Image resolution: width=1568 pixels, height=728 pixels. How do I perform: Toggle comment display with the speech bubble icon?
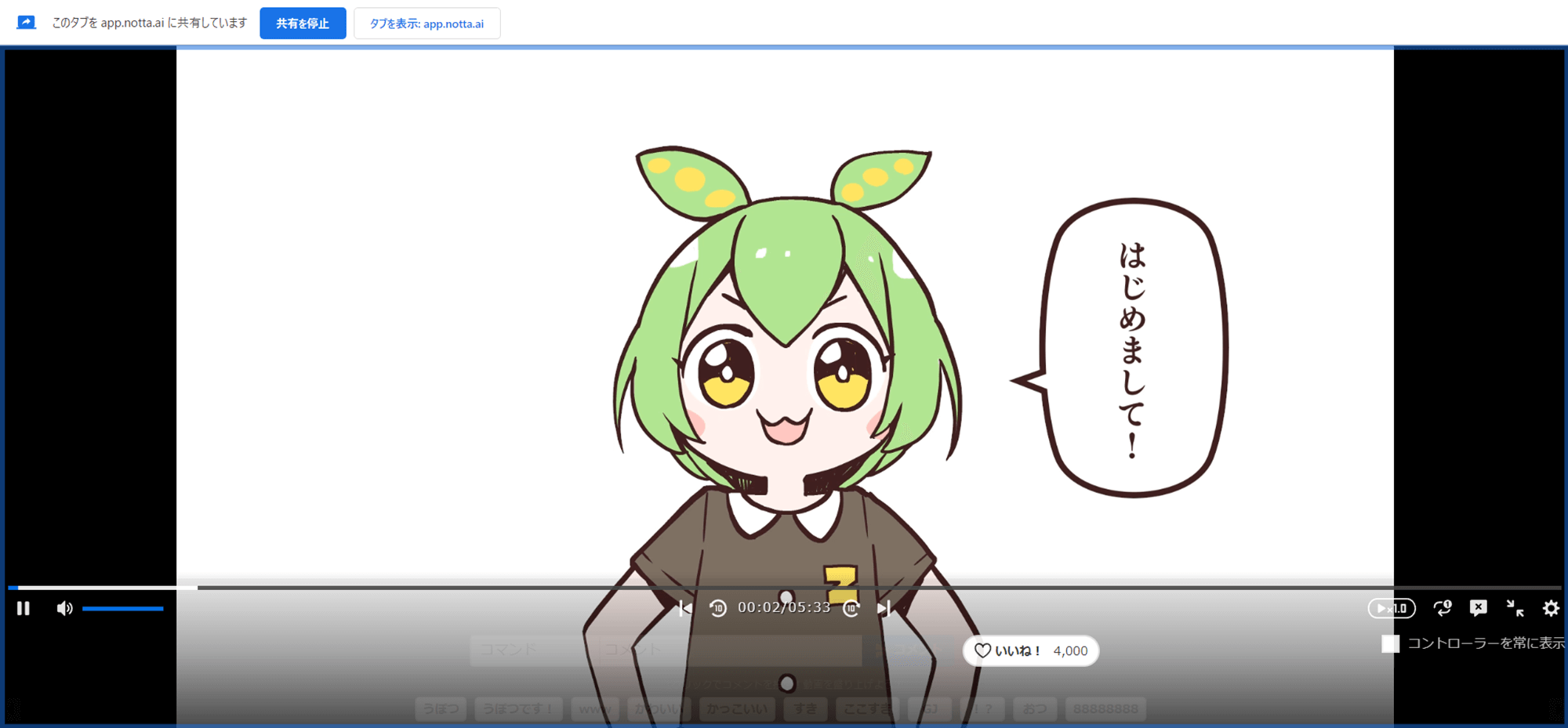[x=1479, y=608]
